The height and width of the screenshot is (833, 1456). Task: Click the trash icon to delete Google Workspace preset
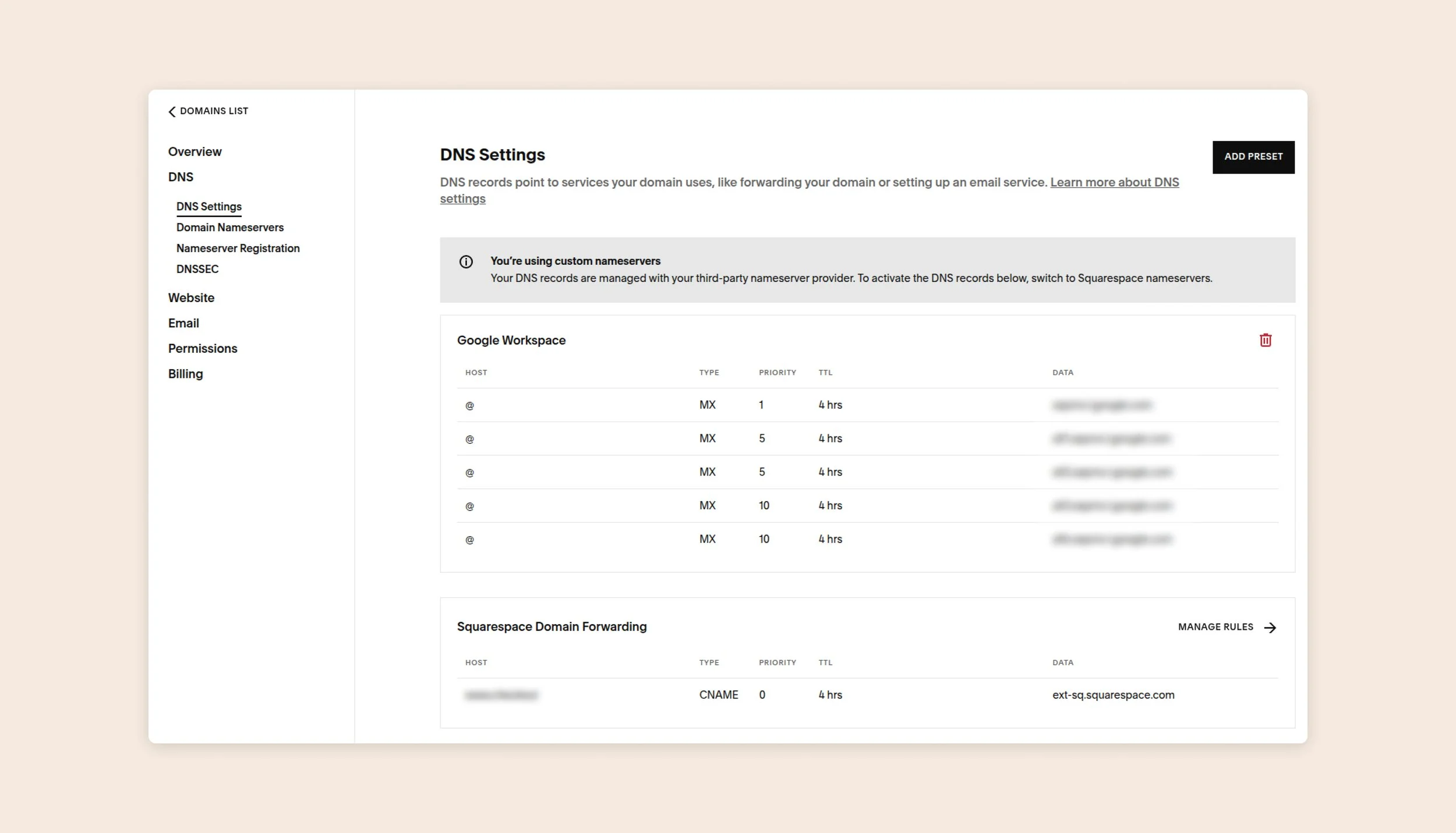pyautogui.click(x=1267, y=340)
